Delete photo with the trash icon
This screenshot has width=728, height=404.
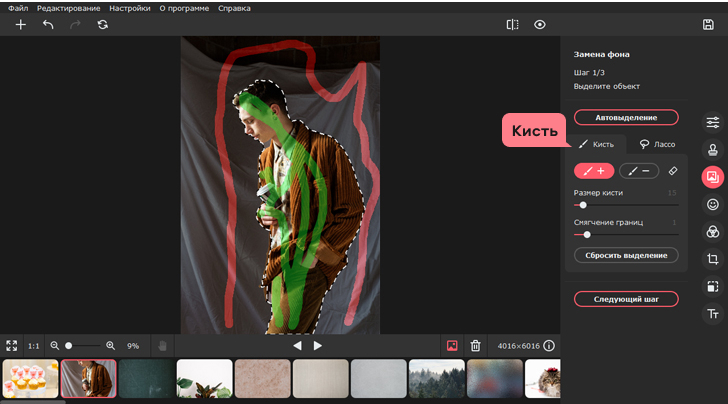click(x=476, y=345)
